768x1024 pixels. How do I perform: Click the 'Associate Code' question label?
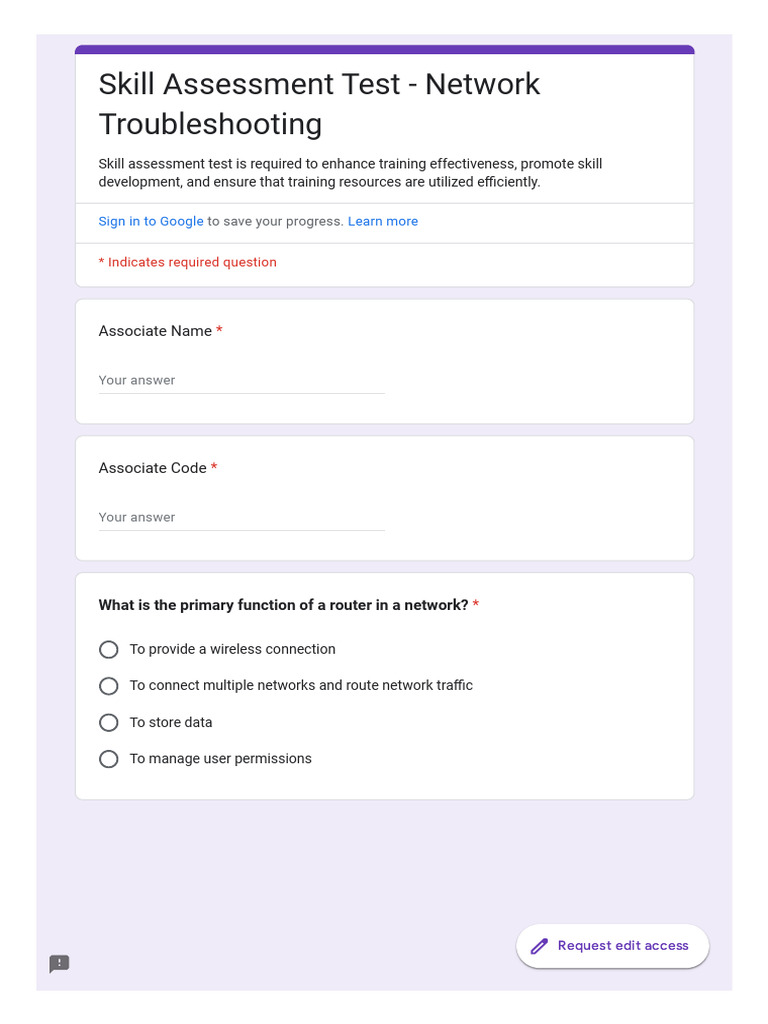point(152,468)
